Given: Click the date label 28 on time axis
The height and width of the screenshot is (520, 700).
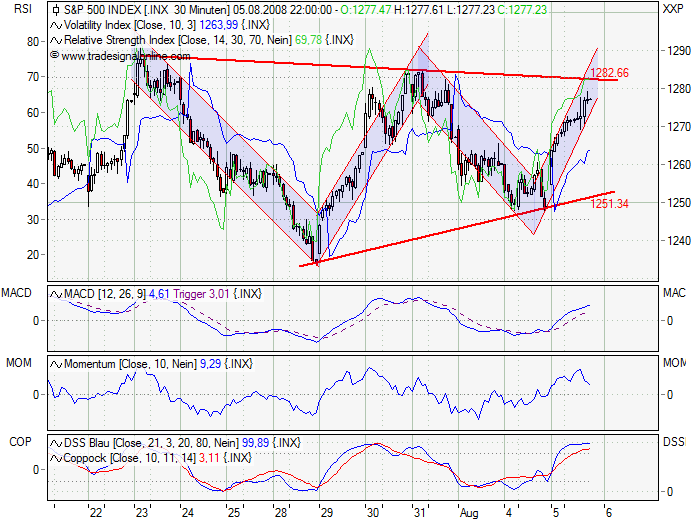Looking at the screenshot, I should (281, 512).
